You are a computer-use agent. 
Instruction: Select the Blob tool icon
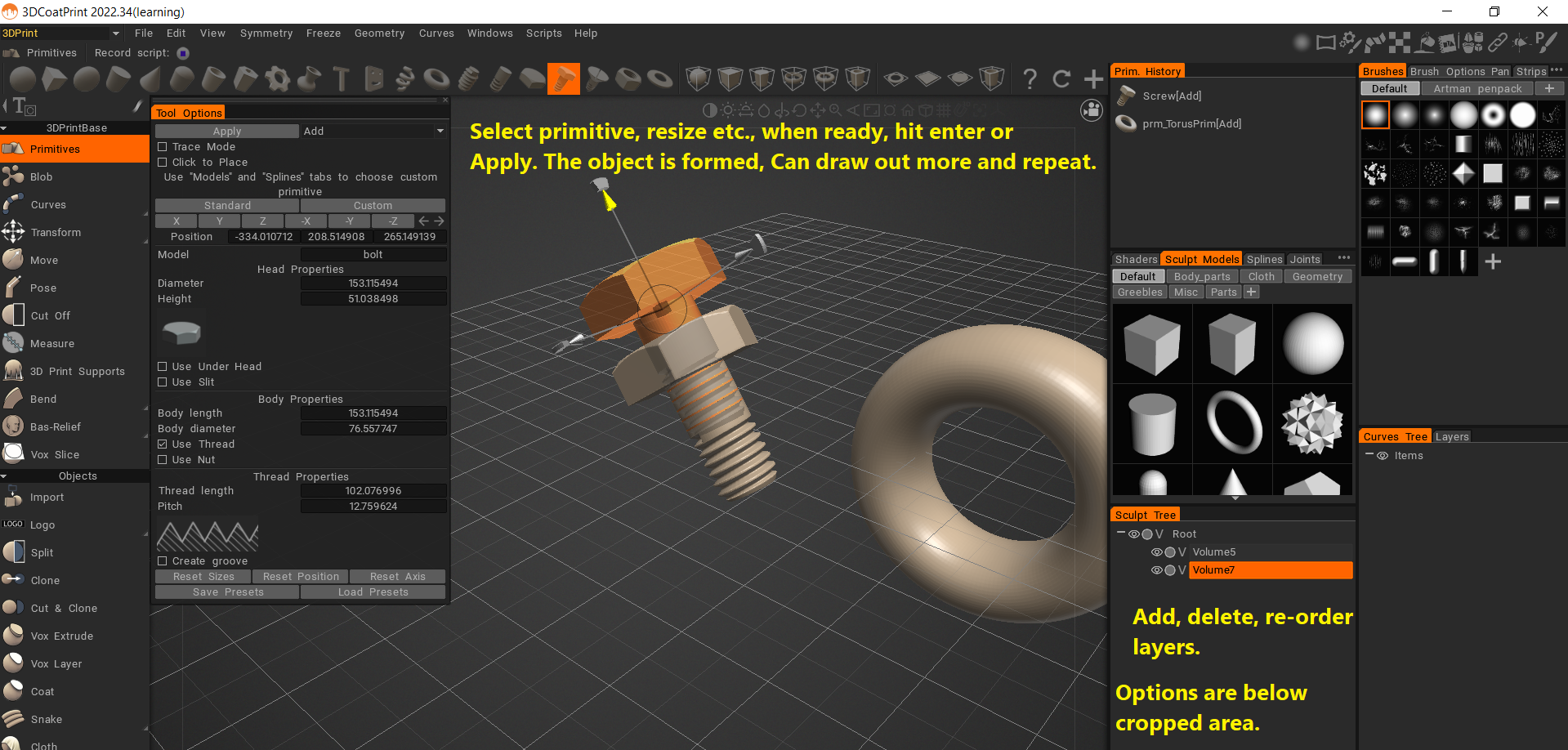14,176
